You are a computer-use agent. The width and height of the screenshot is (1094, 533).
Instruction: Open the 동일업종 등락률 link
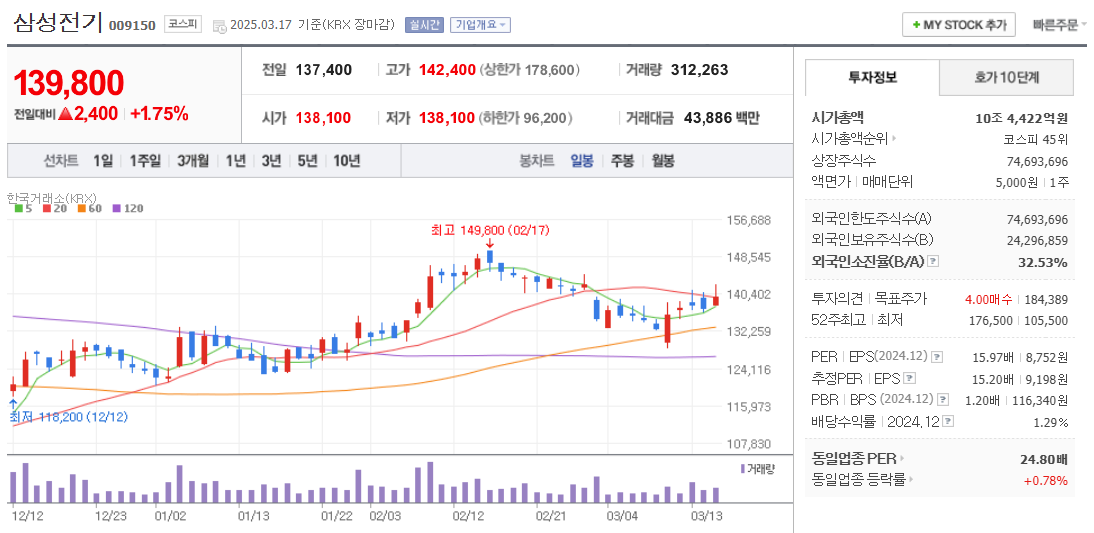pyautogui.click(x=859, y=480)
